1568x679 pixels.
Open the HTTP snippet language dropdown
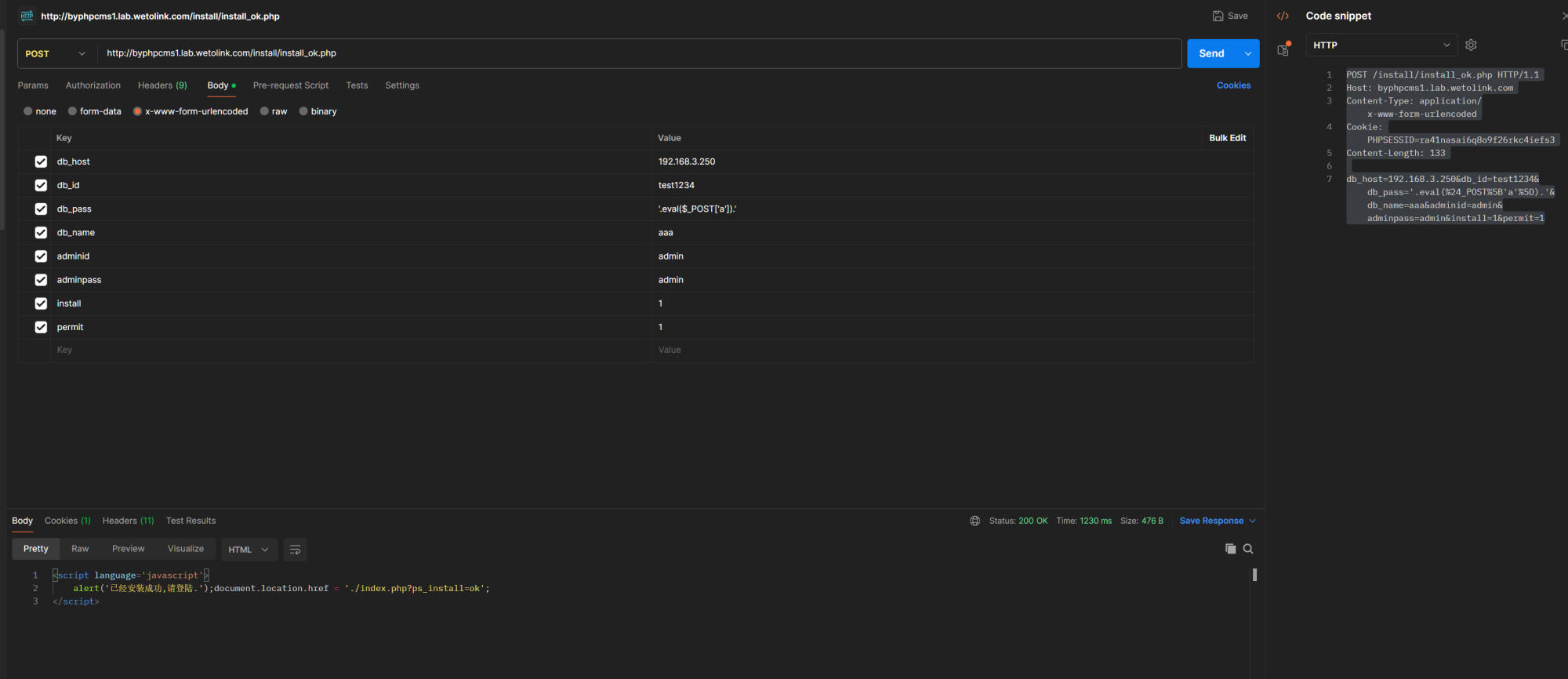click(1381, 45)
